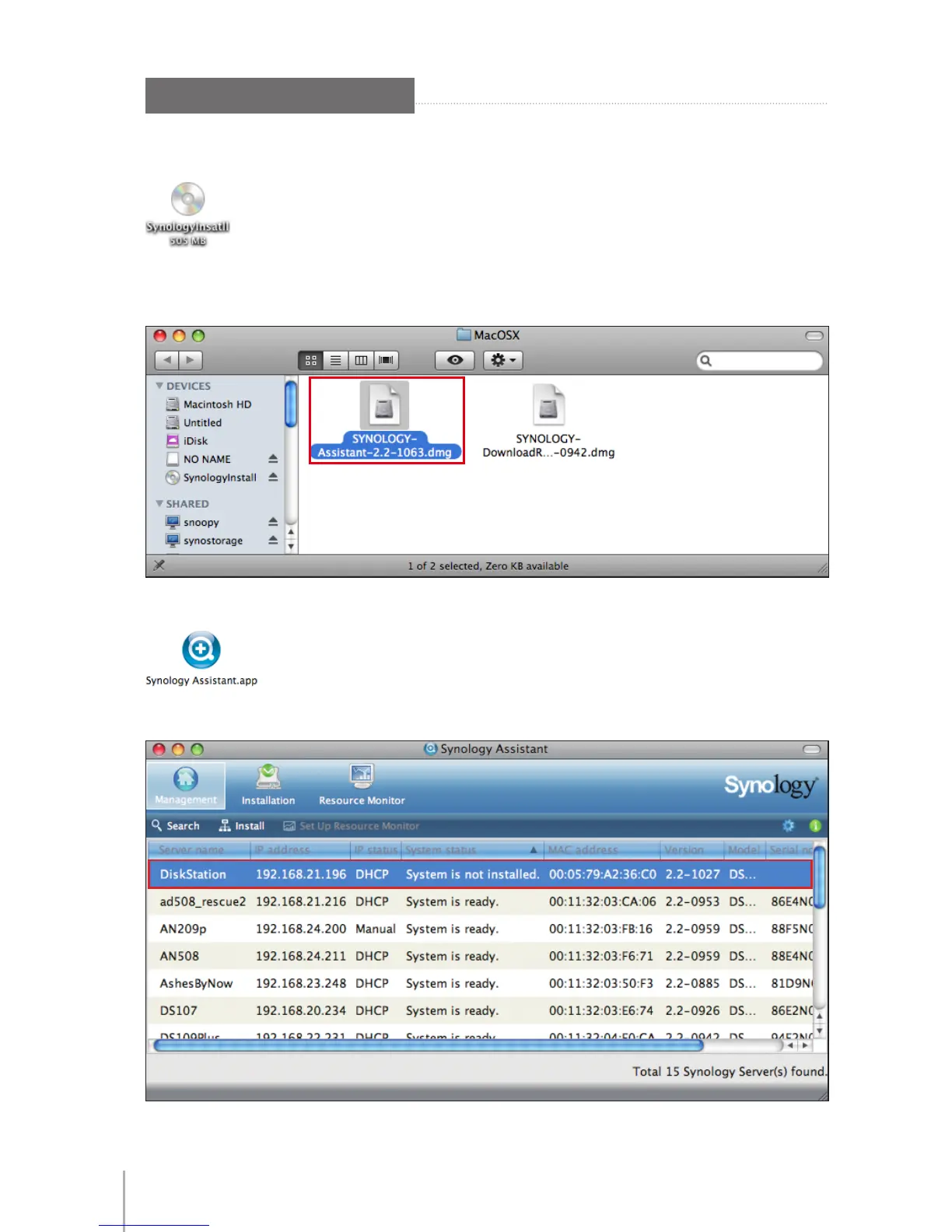Screen dimensions: 952x1232
Task: Select iDisk in Finder sidebar
Action: (187, 441)
